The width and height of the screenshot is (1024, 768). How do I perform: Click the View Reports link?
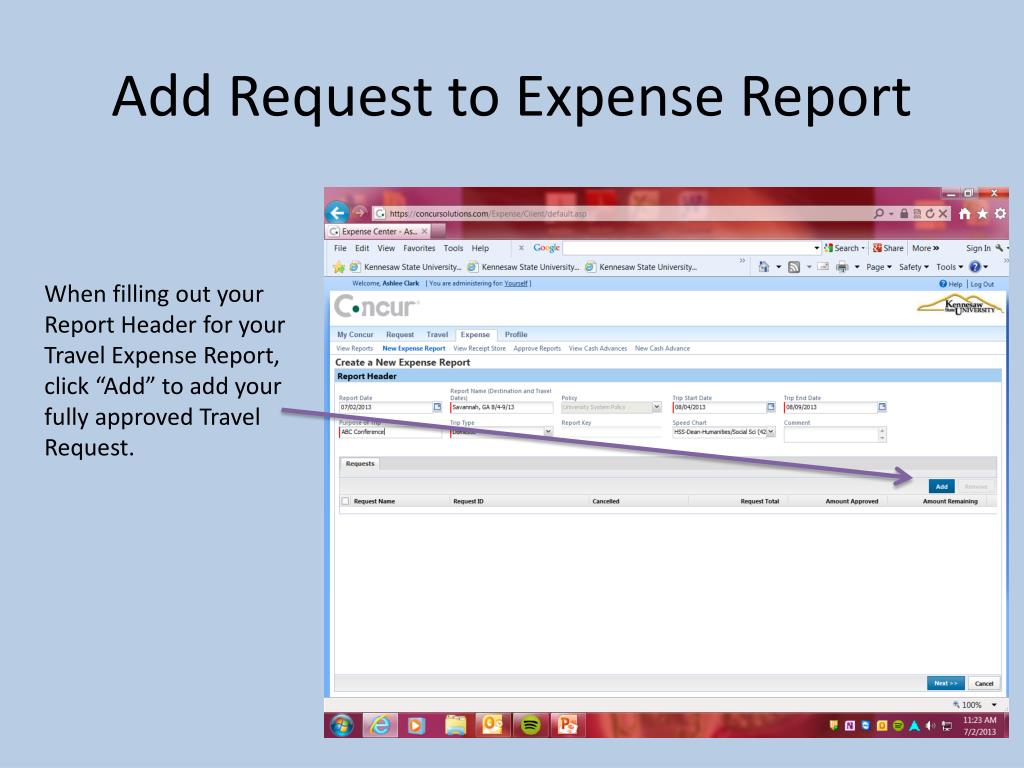click(x=355, y=349)
